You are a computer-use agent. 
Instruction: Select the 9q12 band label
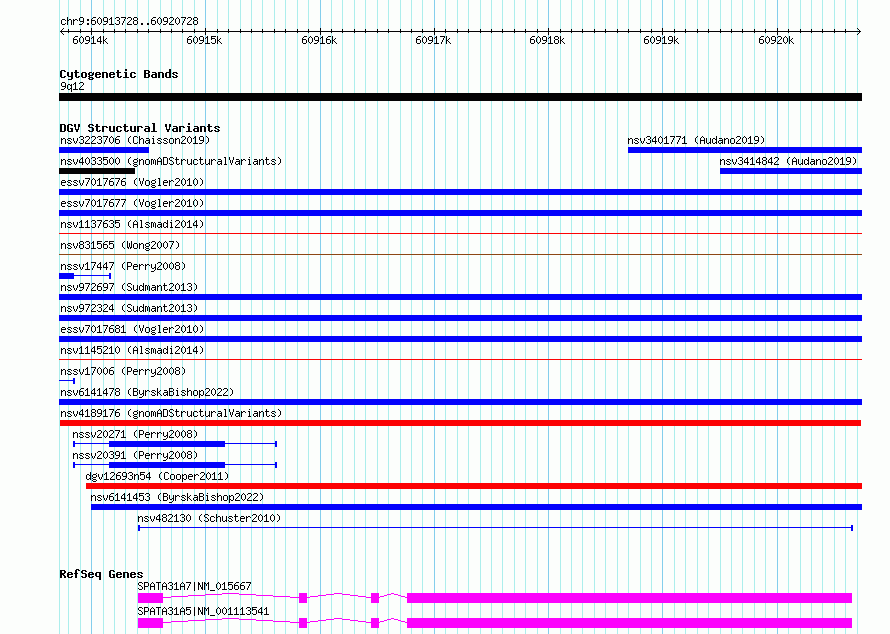tap(72, 86)
